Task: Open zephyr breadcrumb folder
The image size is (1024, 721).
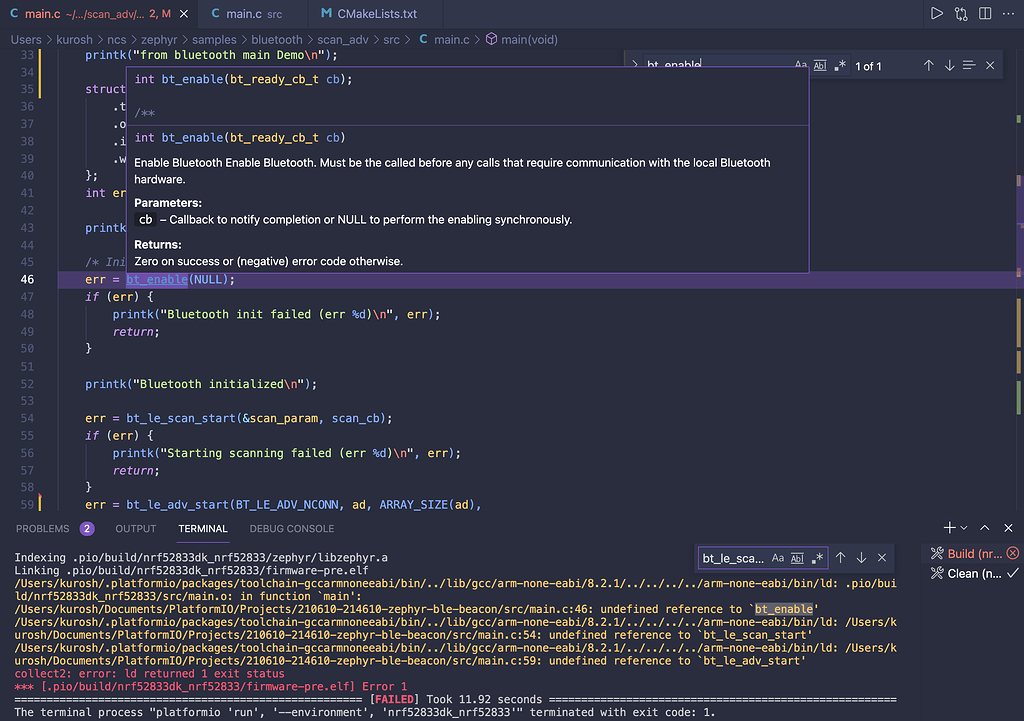Action: [159, 40]
